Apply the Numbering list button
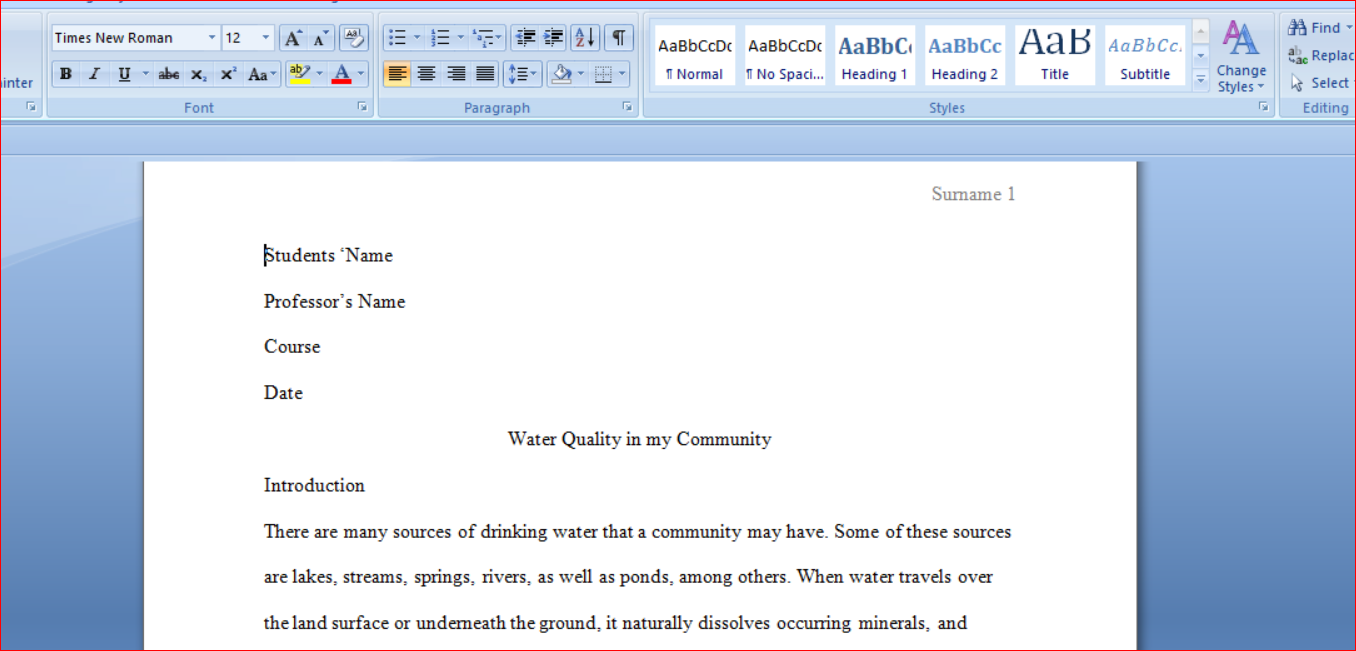 point(440,38)
